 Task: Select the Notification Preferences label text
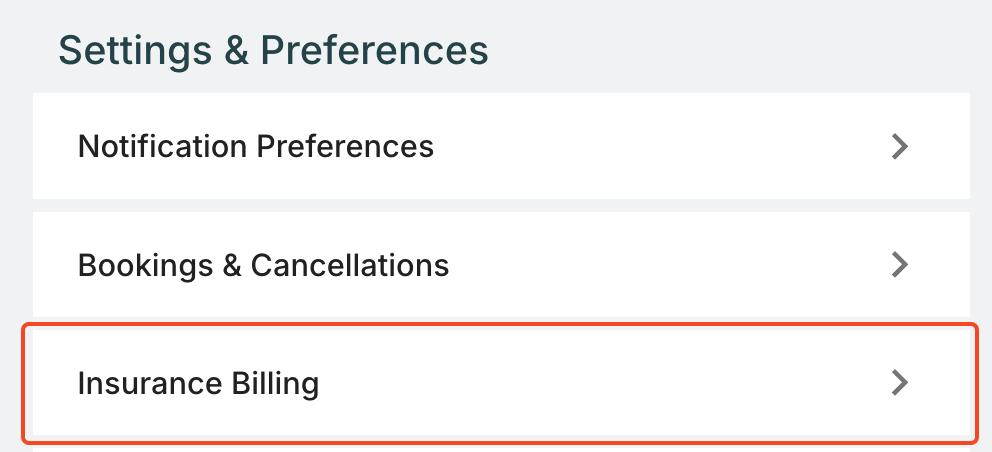[x=256, y=147]
